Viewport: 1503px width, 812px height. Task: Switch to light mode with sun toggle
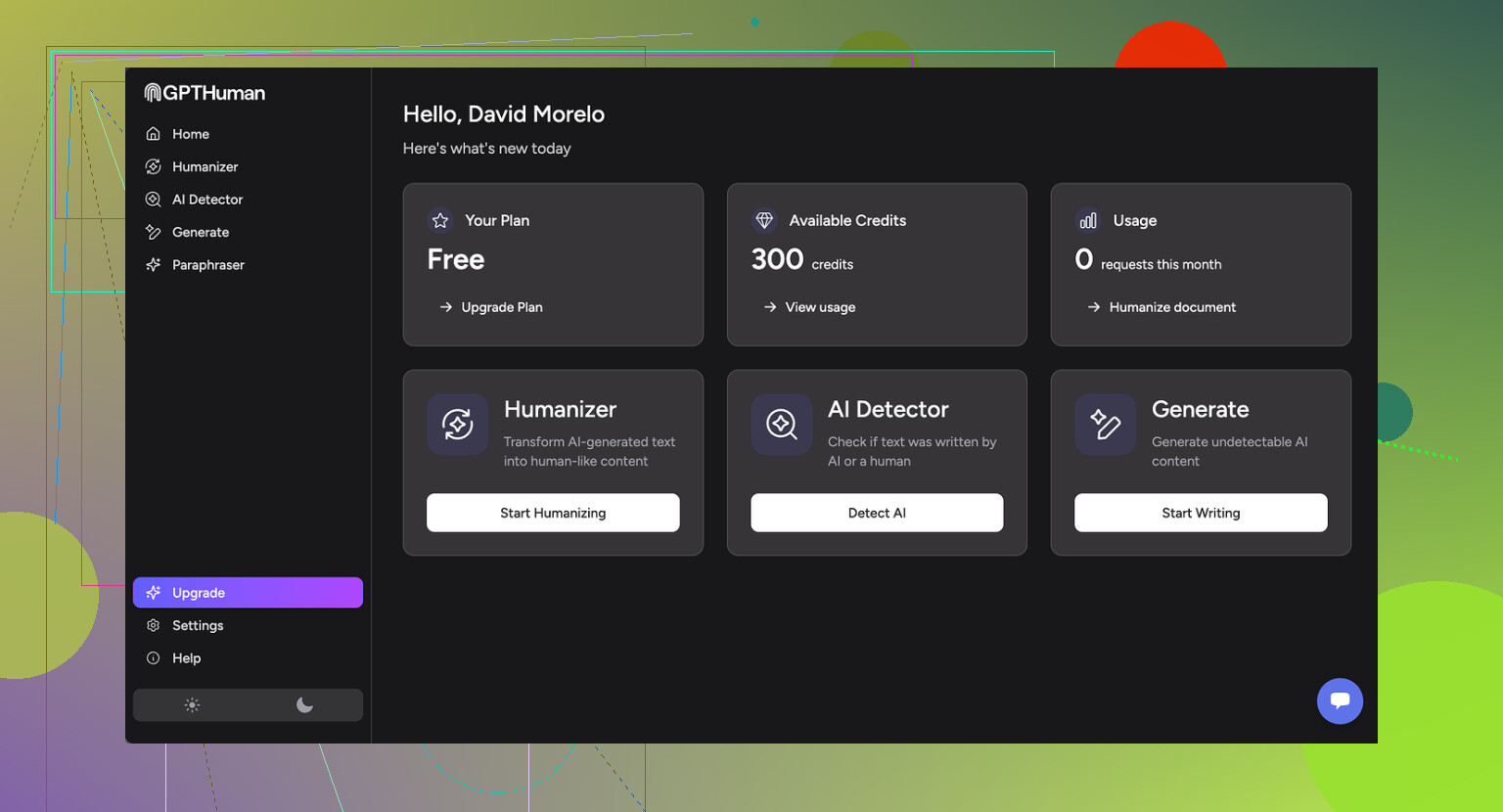pos(192,705)
